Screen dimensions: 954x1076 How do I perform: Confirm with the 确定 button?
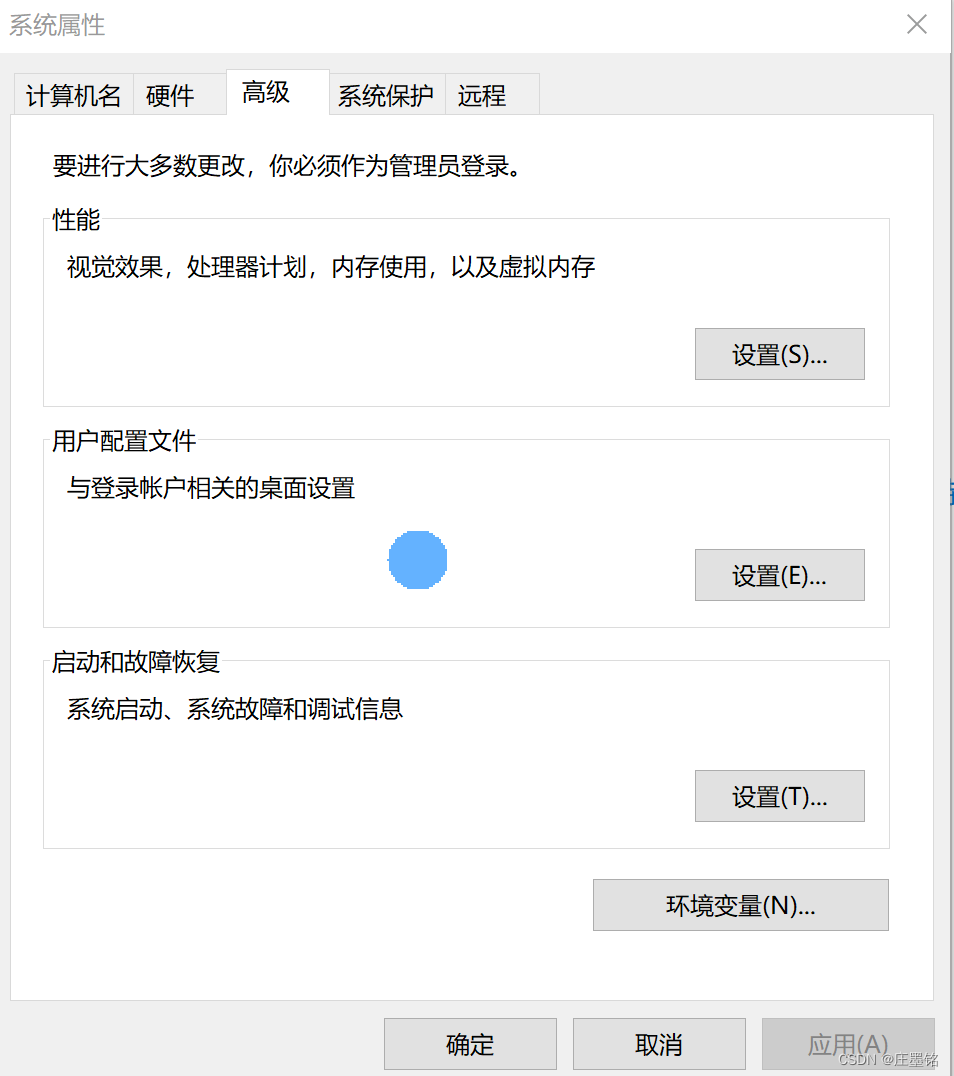pyautogui.click(x=470, y=1044)
